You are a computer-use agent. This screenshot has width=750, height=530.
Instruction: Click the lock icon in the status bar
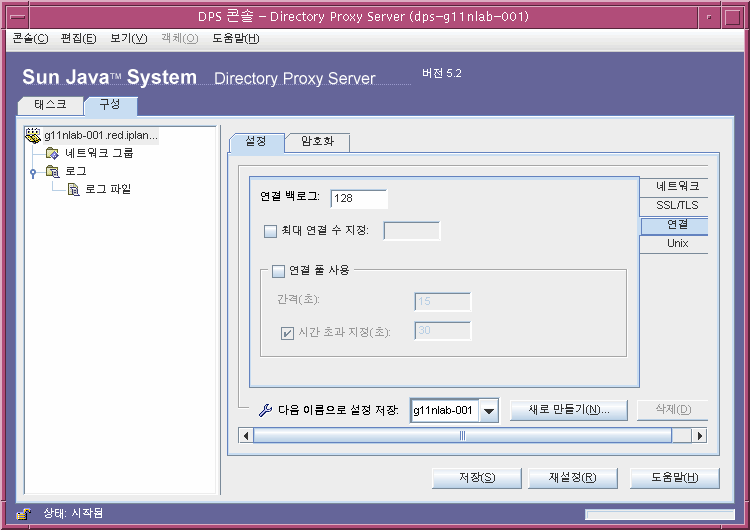tap(23, 514)
